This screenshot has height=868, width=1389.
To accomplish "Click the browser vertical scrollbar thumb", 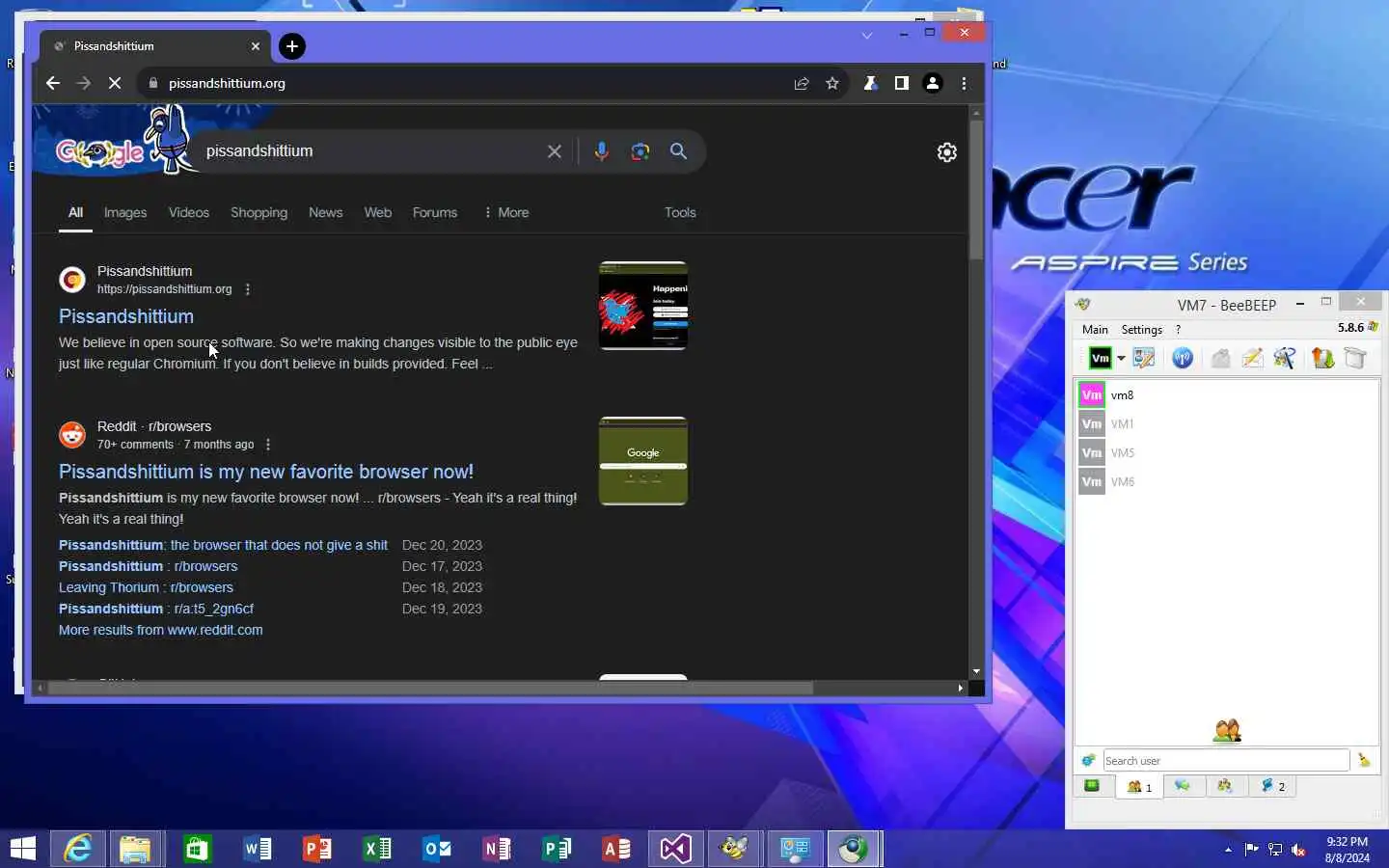I will 976,190.
